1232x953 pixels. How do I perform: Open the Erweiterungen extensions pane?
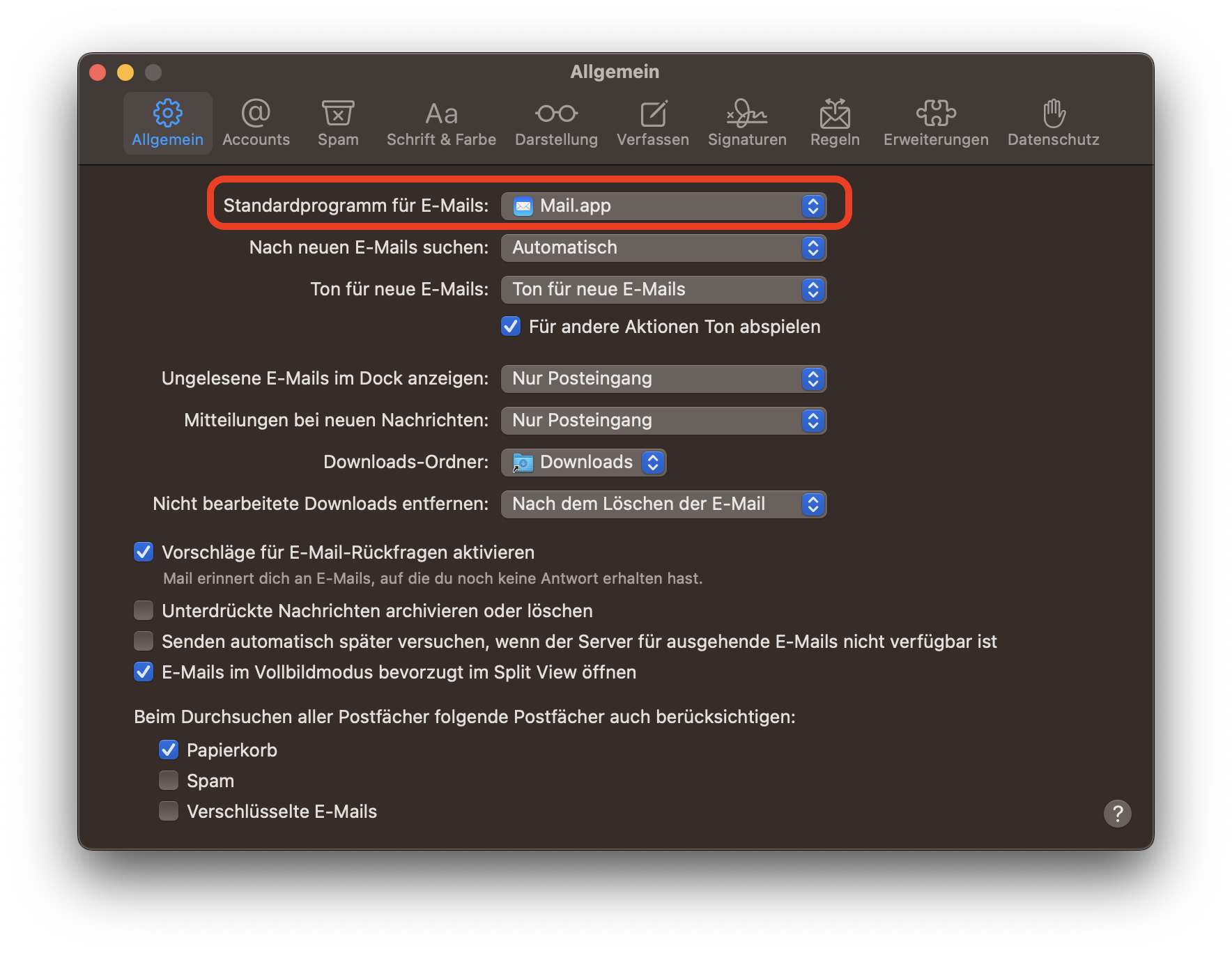pos(936,123)
